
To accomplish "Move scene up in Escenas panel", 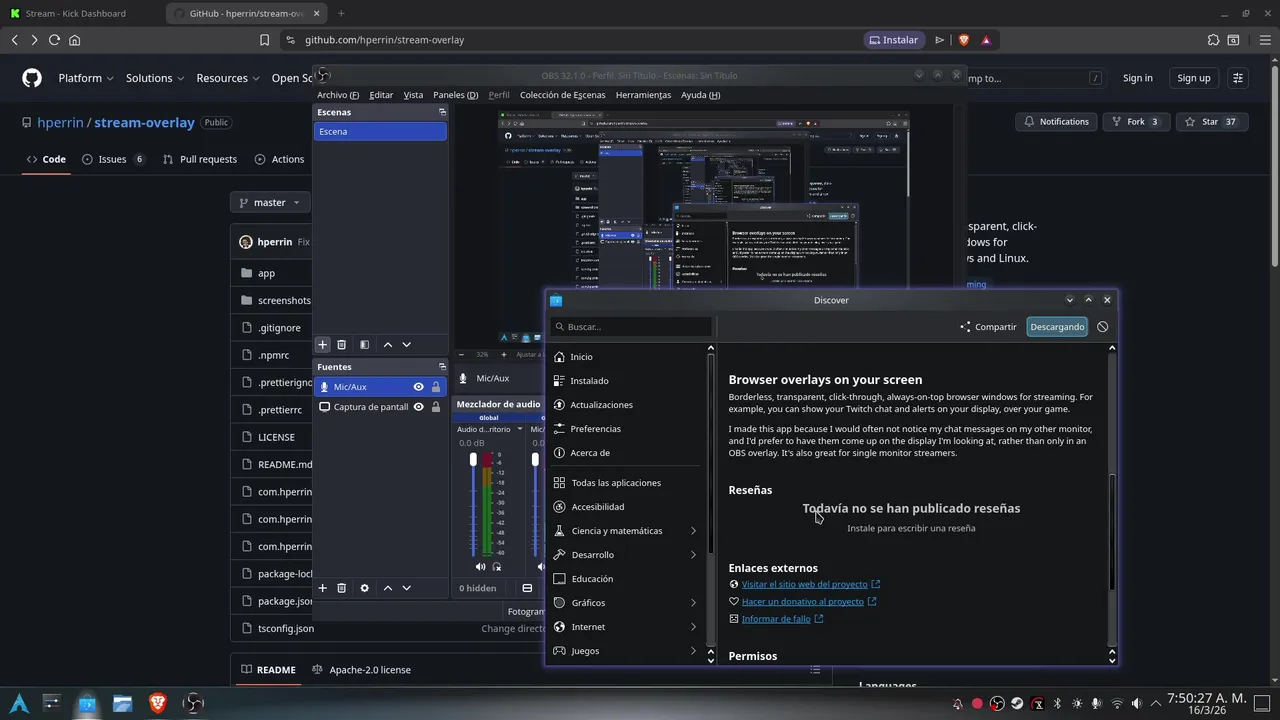I will [388, 344].
